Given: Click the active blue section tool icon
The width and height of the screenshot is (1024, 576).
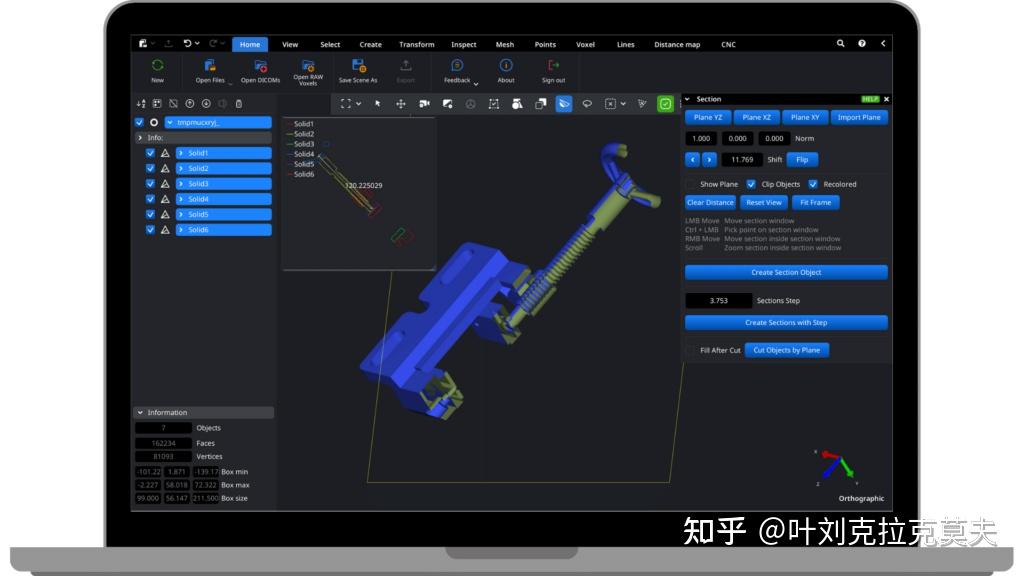Looking at the screenshot, I should tap(564, 104).
